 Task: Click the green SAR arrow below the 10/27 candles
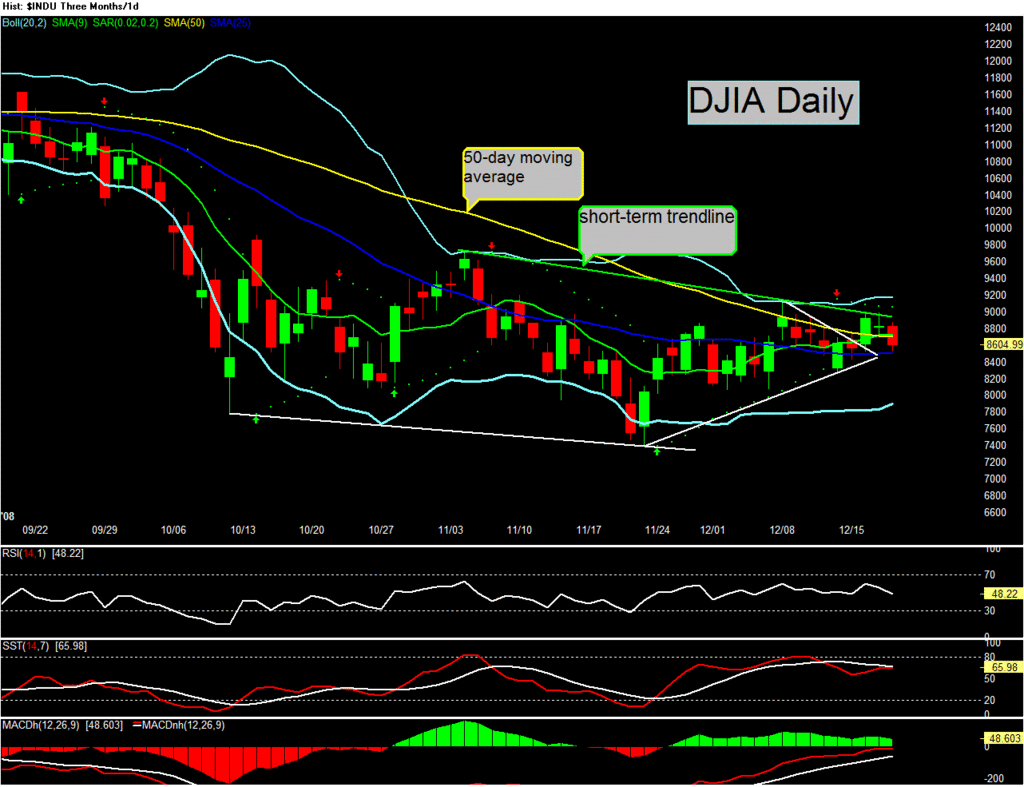394,393
